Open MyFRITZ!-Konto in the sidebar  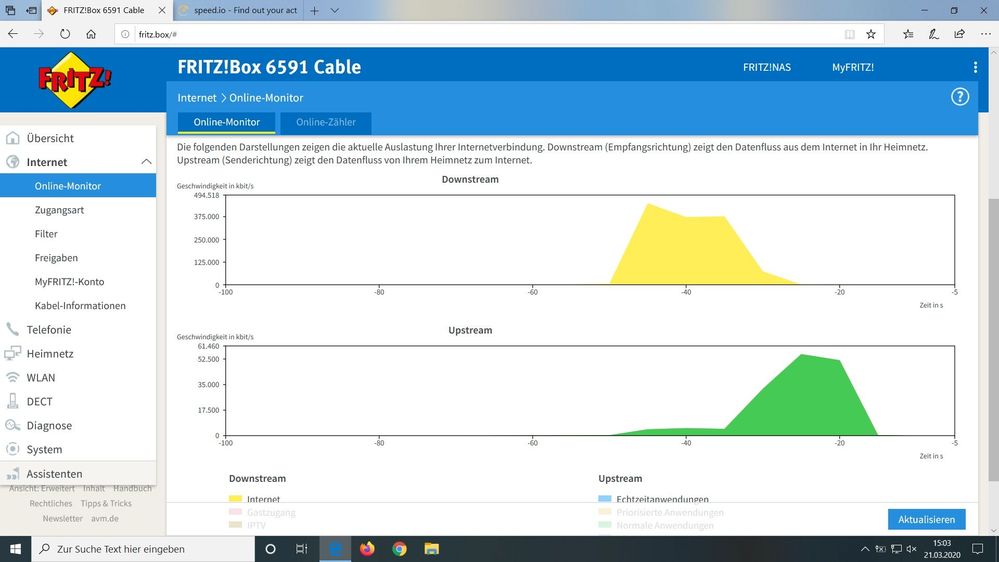tap(69, 282)
